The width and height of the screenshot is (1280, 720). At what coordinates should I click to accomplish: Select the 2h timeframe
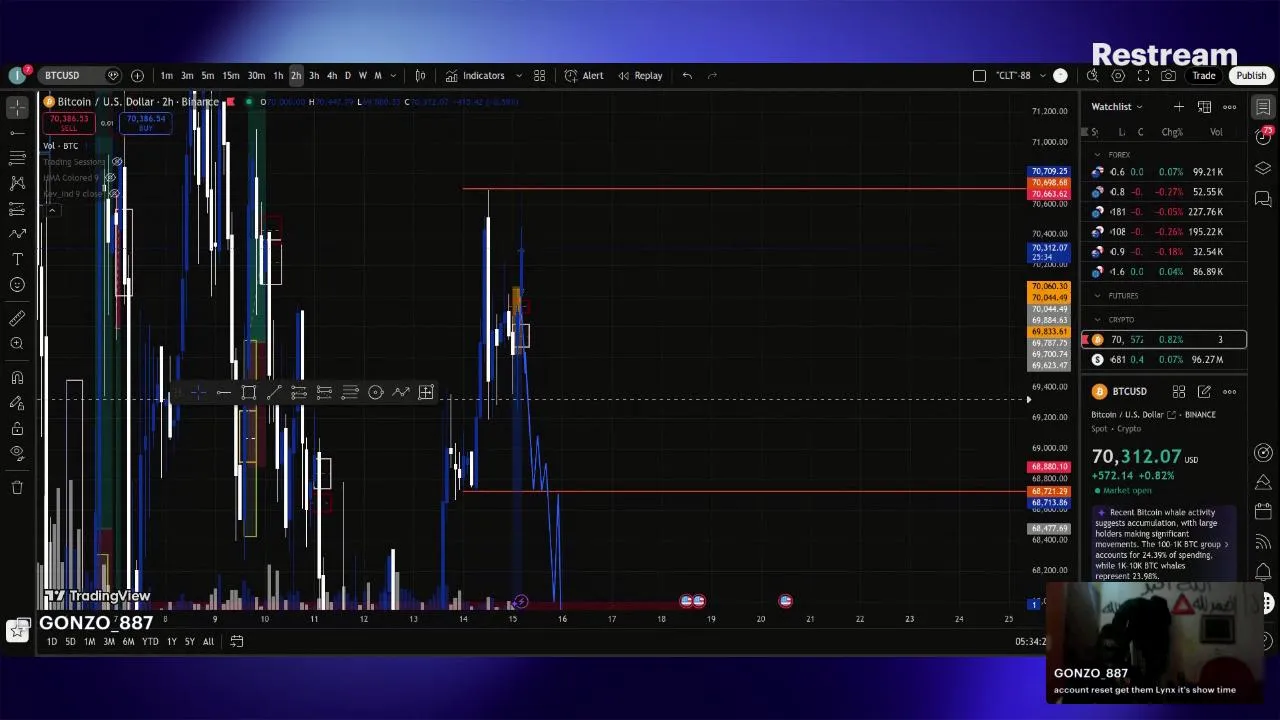tap(296, 75)
